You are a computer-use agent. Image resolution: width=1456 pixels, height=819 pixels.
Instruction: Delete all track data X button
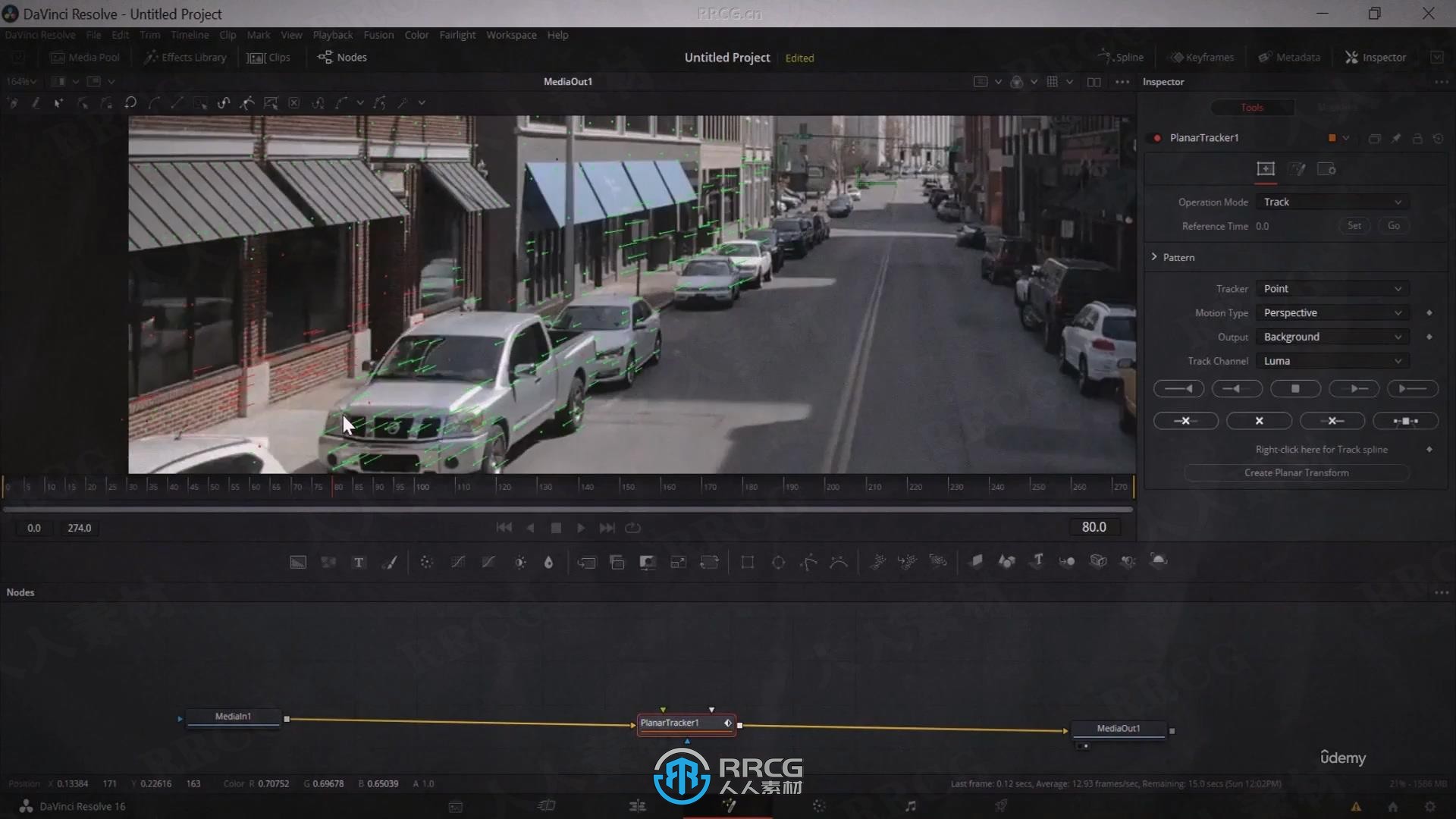1259,421
